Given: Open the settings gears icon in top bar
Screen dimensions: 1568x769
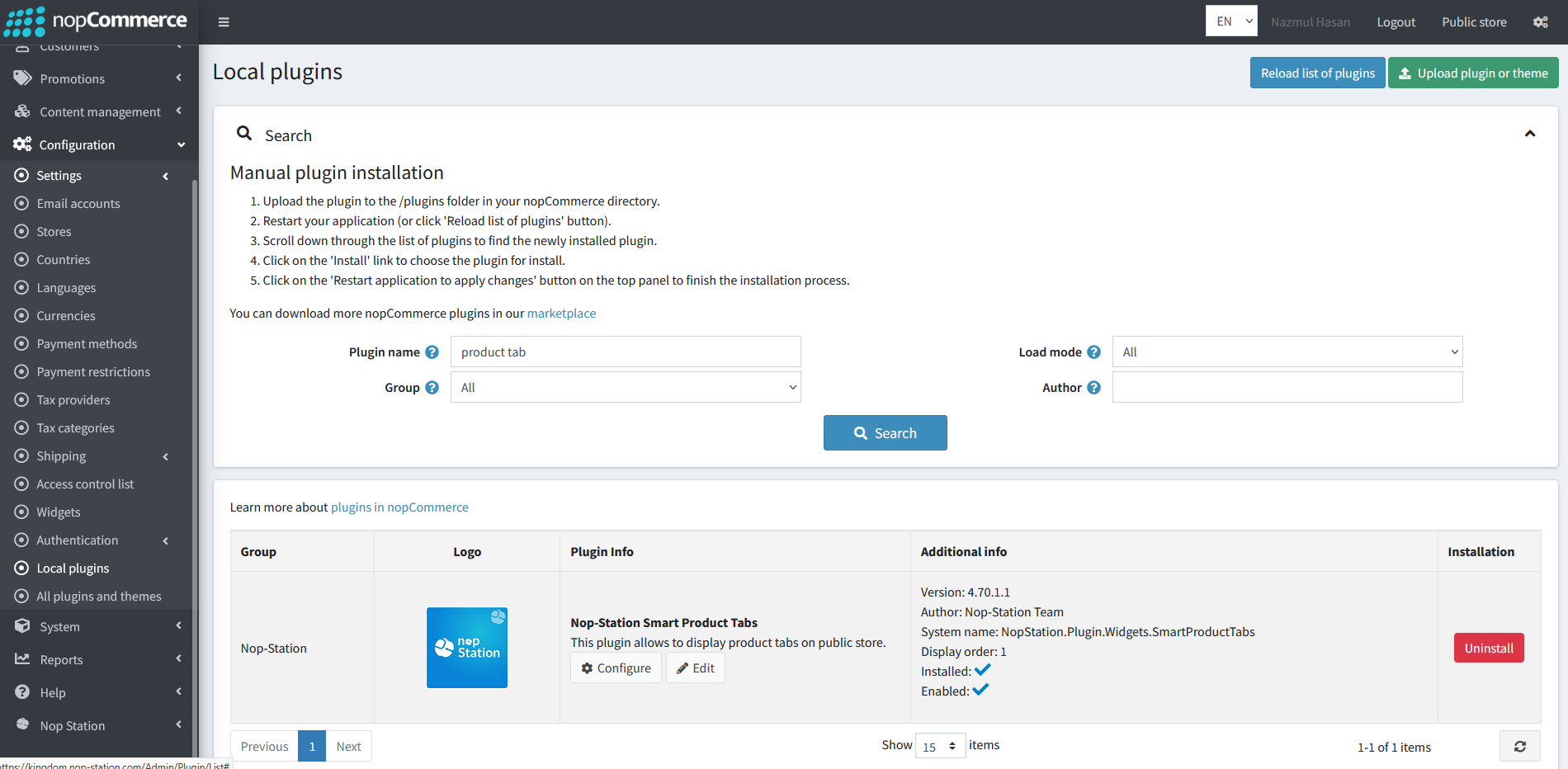Looking at the screenshot, I should pyautogui.click(x=1541, y=22).
